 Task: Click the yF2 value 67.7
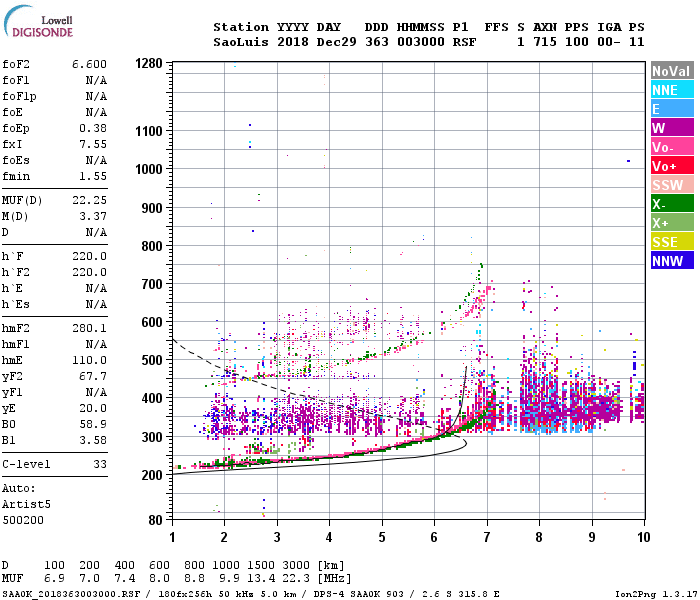pyautogui.click(x=93, y=376)
